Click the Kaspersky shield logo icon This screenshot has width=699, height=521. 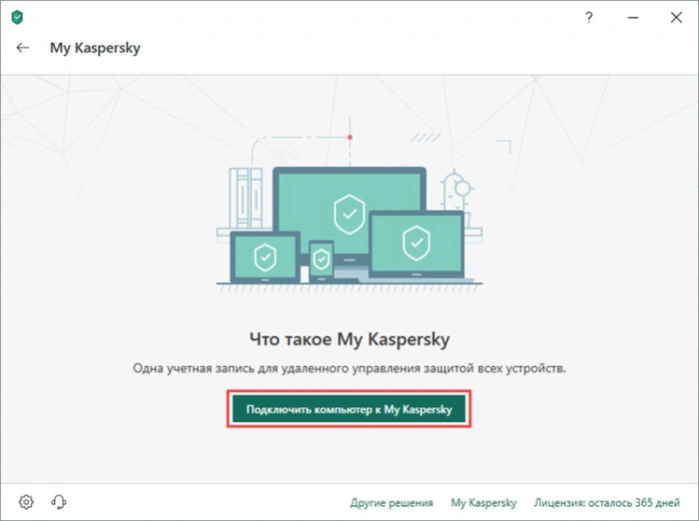[17, 17]
